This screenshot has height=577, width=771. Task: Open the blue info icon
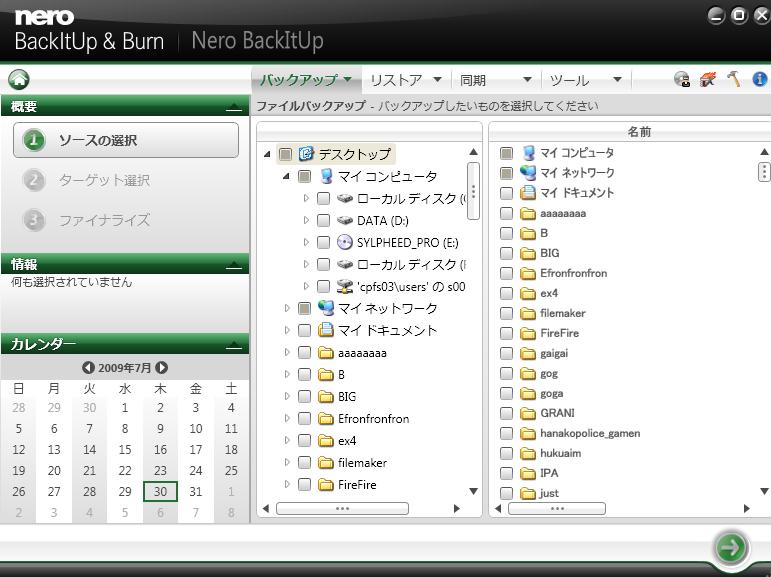(760, 79)
